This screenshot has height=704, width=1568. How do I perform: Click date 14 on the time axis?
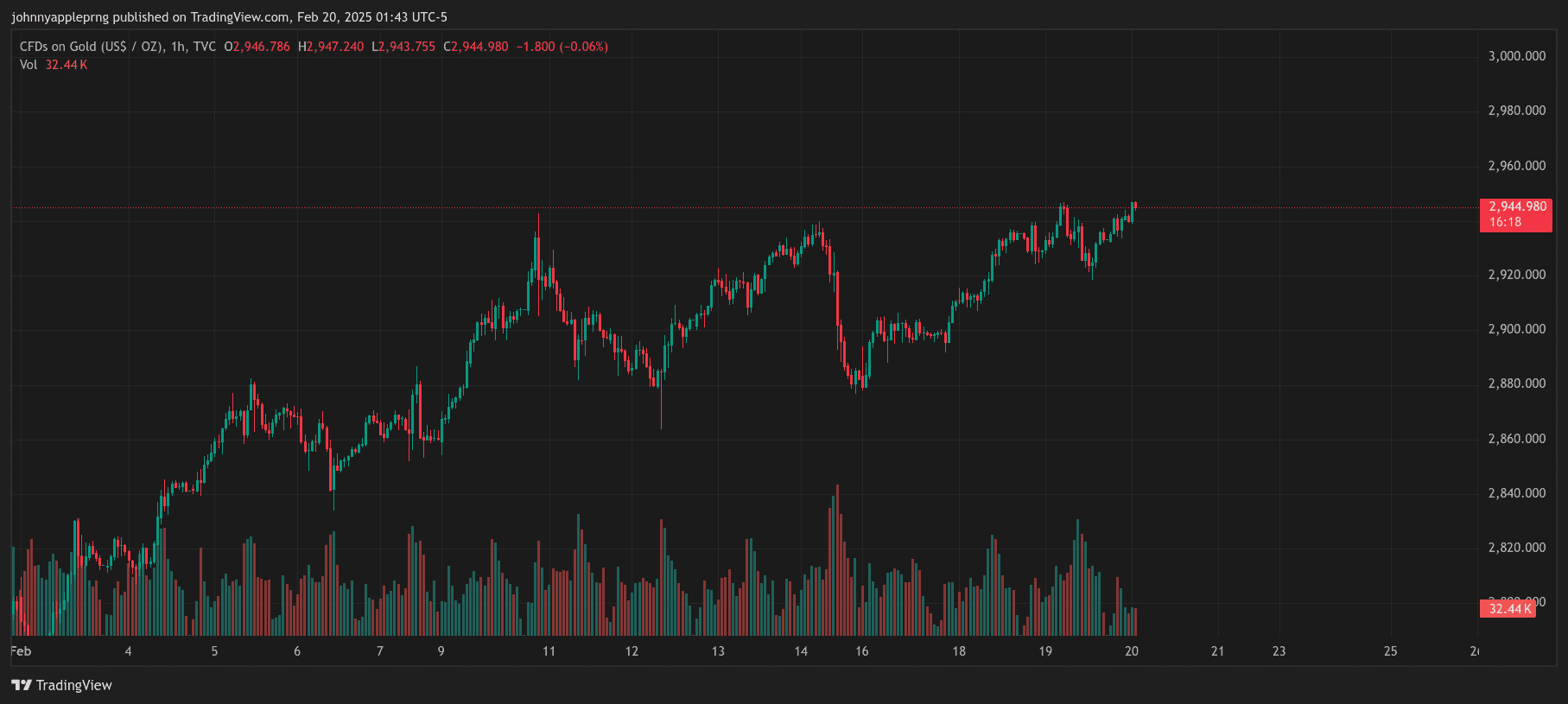tap(801, 651)
